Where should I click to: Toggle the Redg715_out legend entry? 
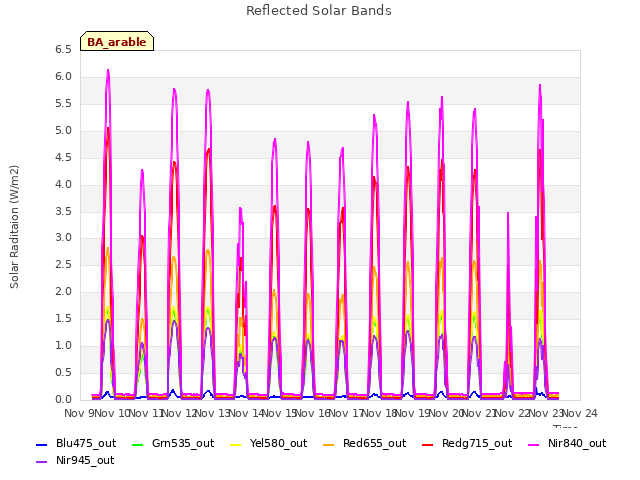(x=467, y=444)
